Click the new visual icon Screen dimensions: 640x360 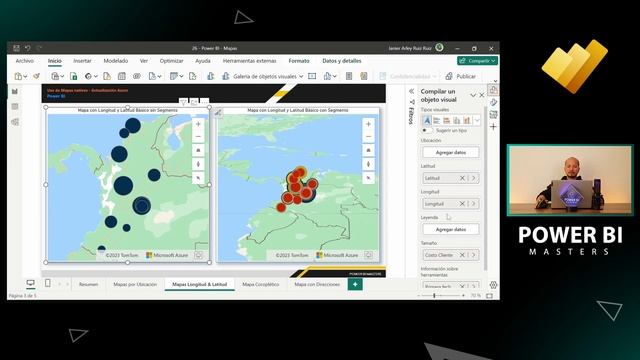coord(211,76)
